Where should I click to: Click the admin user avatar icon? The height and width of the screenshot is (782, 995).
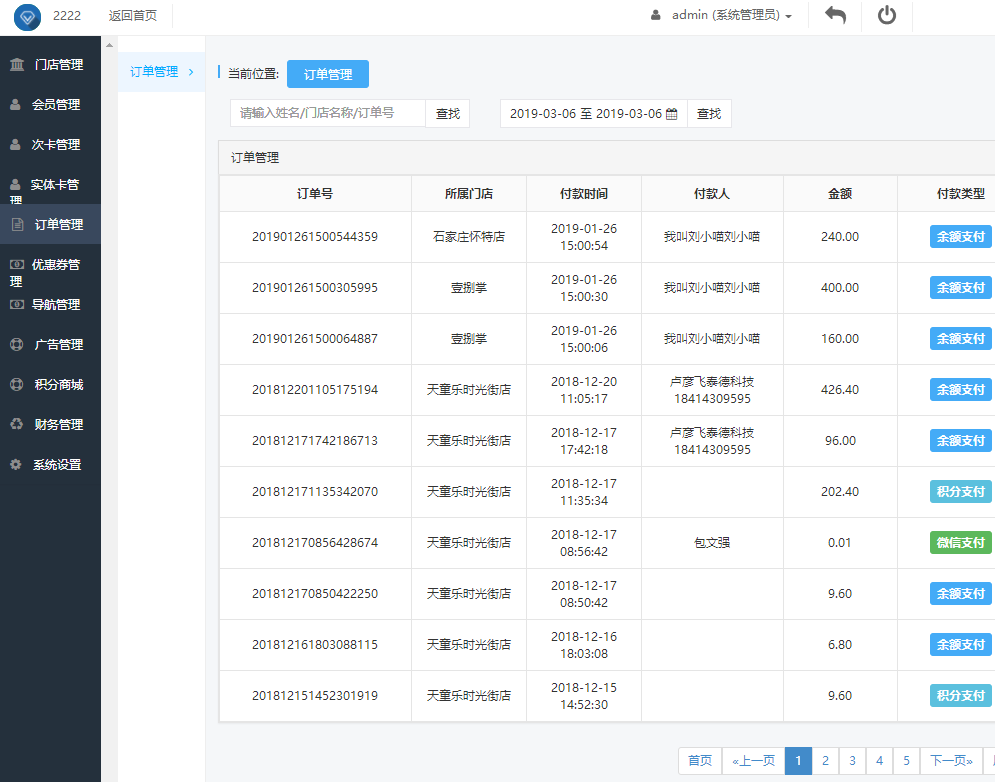[656, 15]
